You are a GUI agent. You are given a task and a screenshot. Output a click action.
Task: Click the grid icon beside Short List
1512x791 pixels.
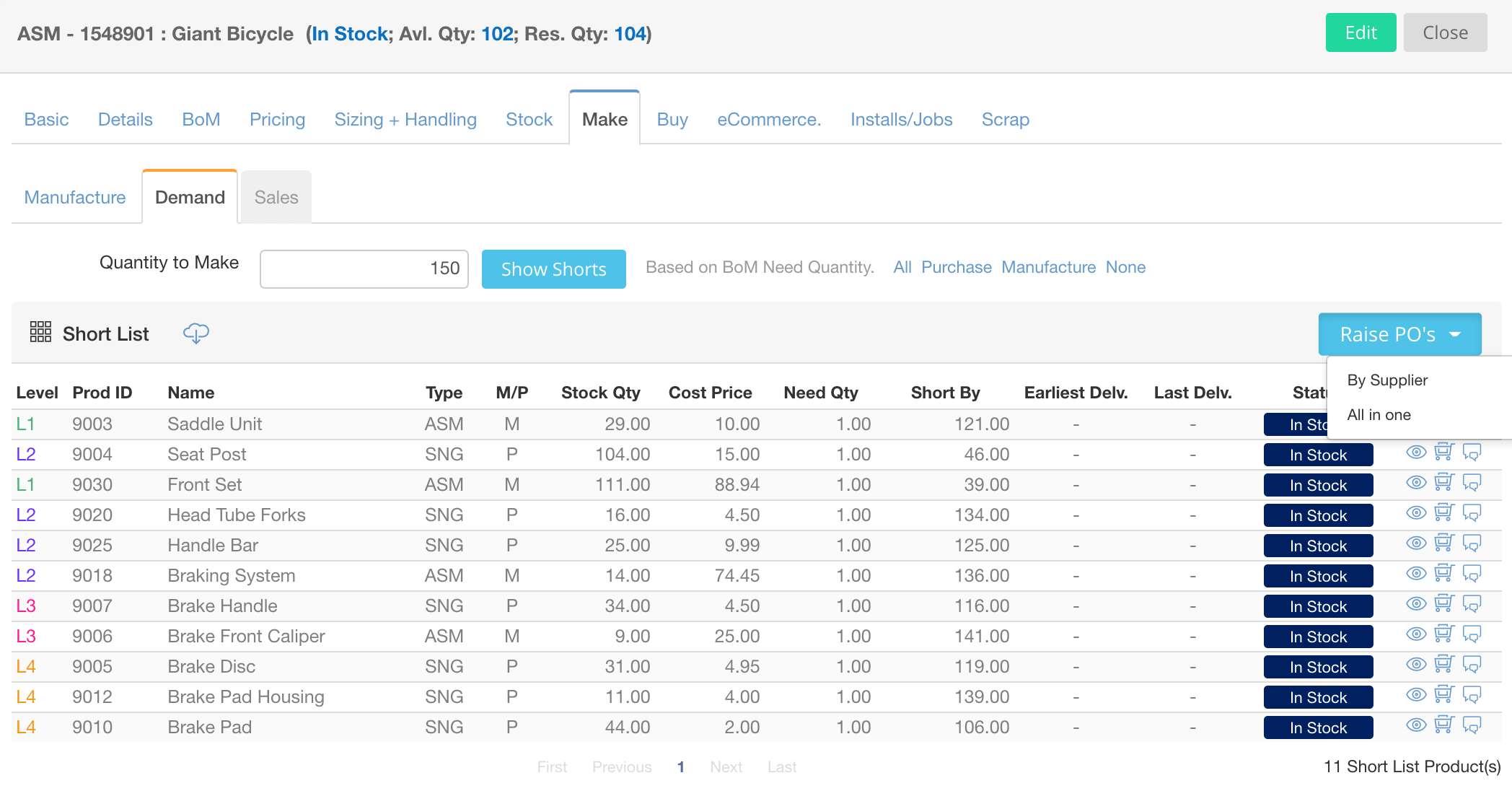(x=40, y=332)
